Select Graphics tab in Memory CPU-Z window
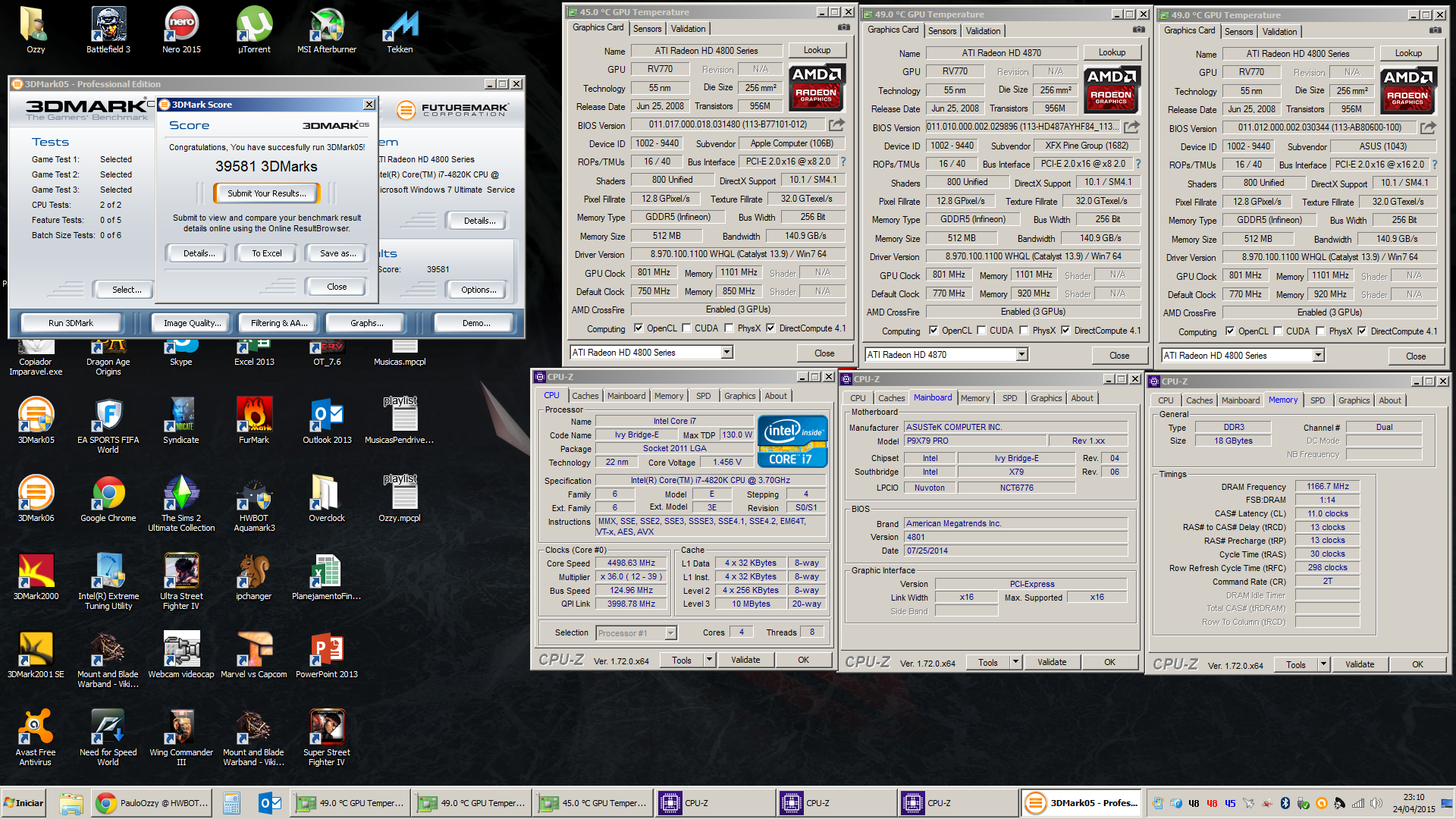This screenshot has width=1456, height=819. [x=1354, y=400]
